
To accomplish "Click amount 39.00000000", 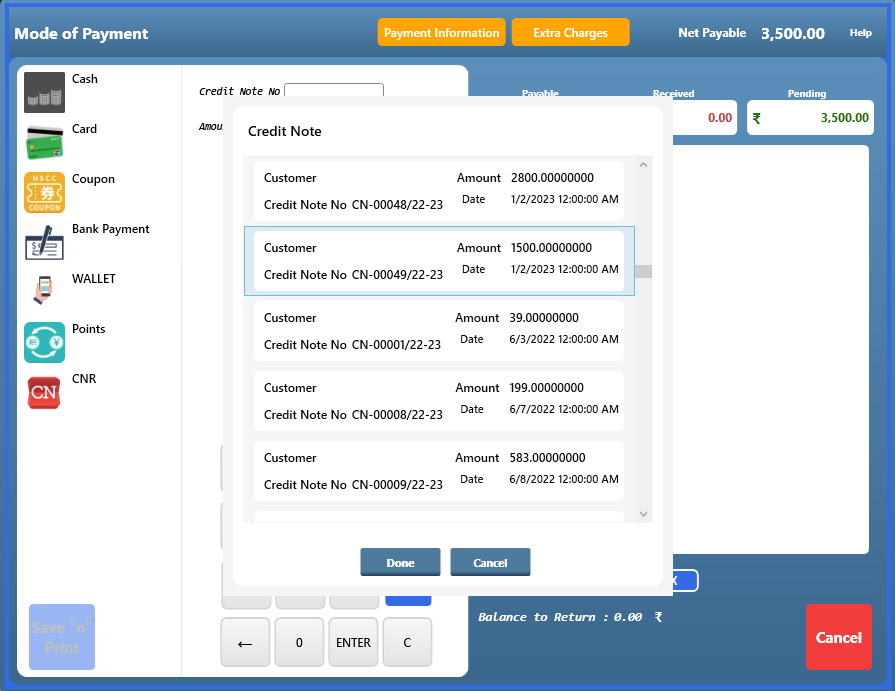I will coord(544,318).
